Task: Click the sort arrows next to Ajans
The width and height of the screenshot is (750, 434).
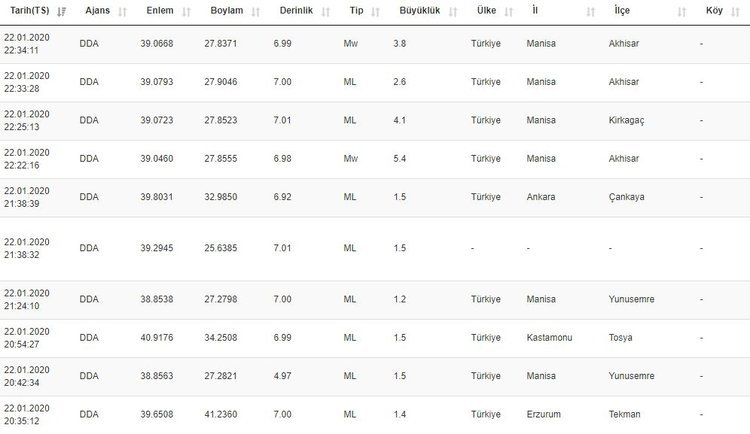Action: (123, 12)
